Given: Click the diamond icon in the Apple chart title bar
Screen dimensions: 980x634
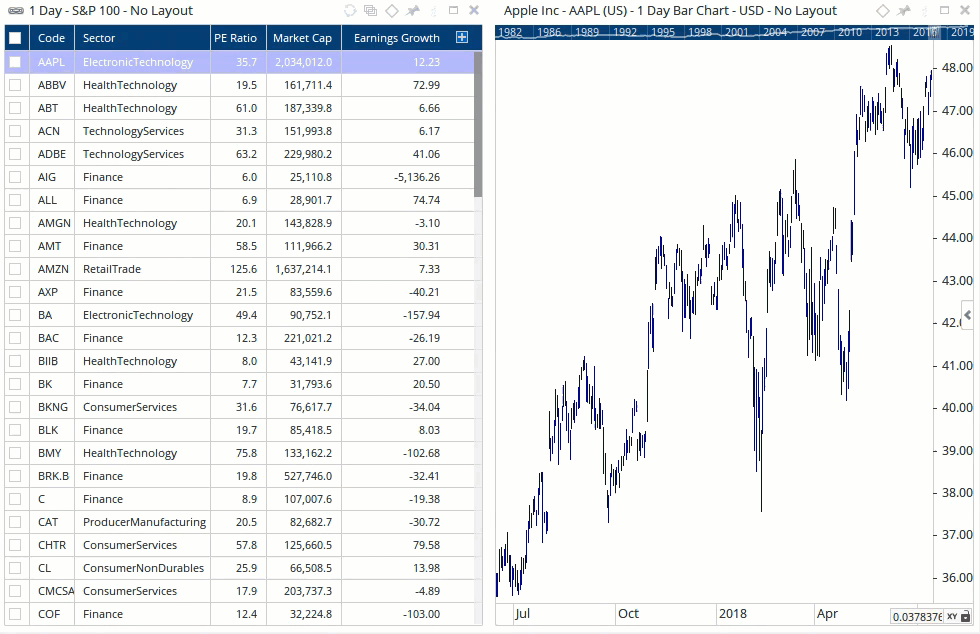Looking at the screenshot, I should tap(882, 11).
